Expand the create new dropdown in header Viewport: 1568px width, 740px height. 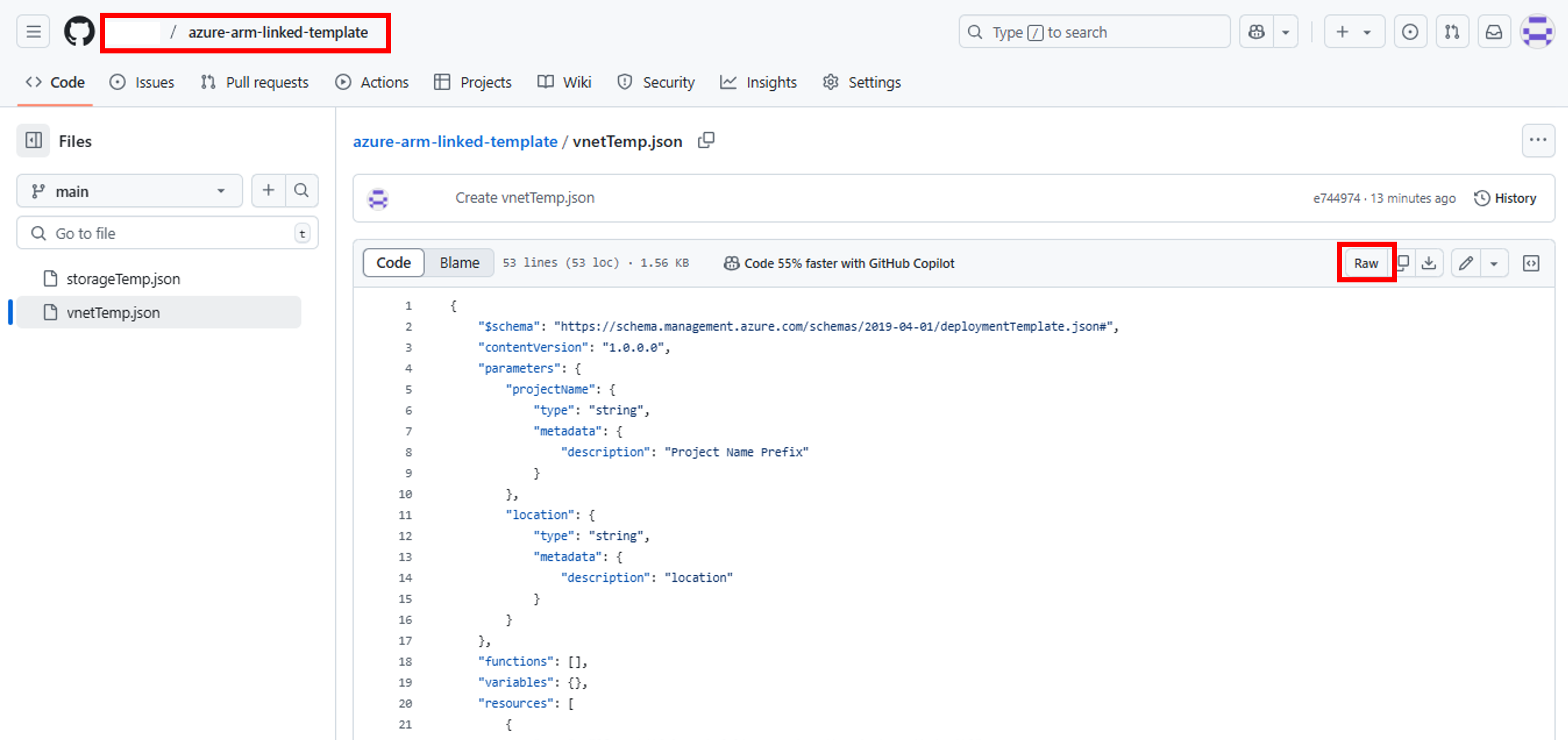tap(1367, 31)
